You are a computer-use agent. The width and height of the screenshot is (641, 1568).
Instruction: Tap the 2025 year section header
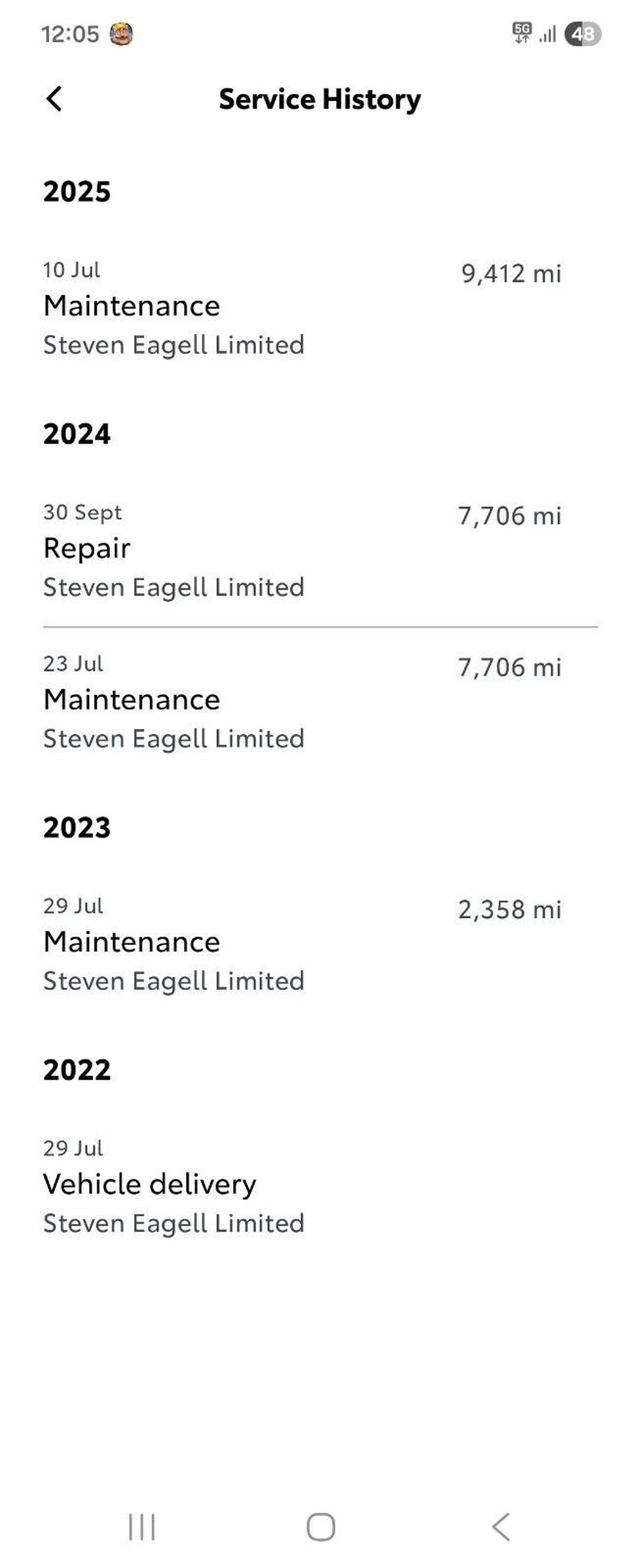[x=77, y=192]
